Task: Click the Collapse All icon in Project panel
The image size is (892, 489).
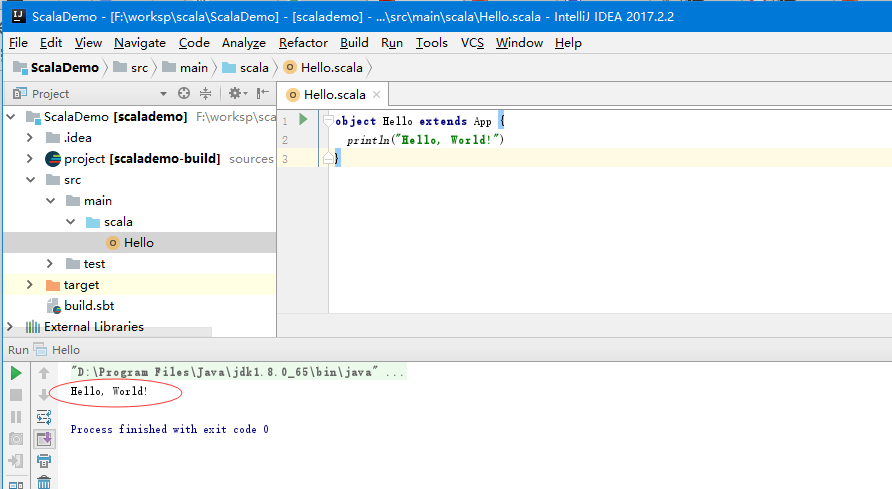Action: [205, 93]
